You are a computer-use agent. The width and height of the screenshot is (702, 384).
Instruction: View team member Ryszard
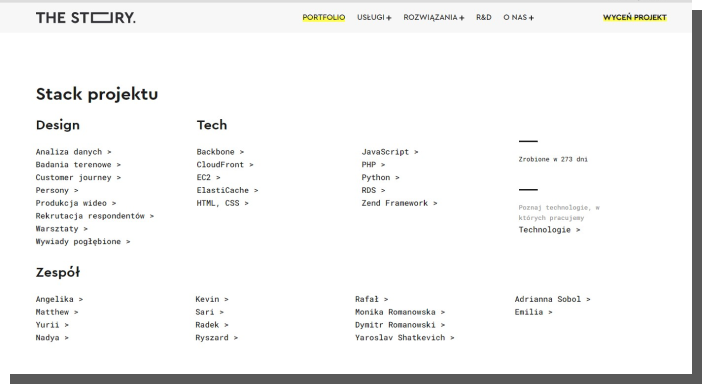[x=217, y=337]
